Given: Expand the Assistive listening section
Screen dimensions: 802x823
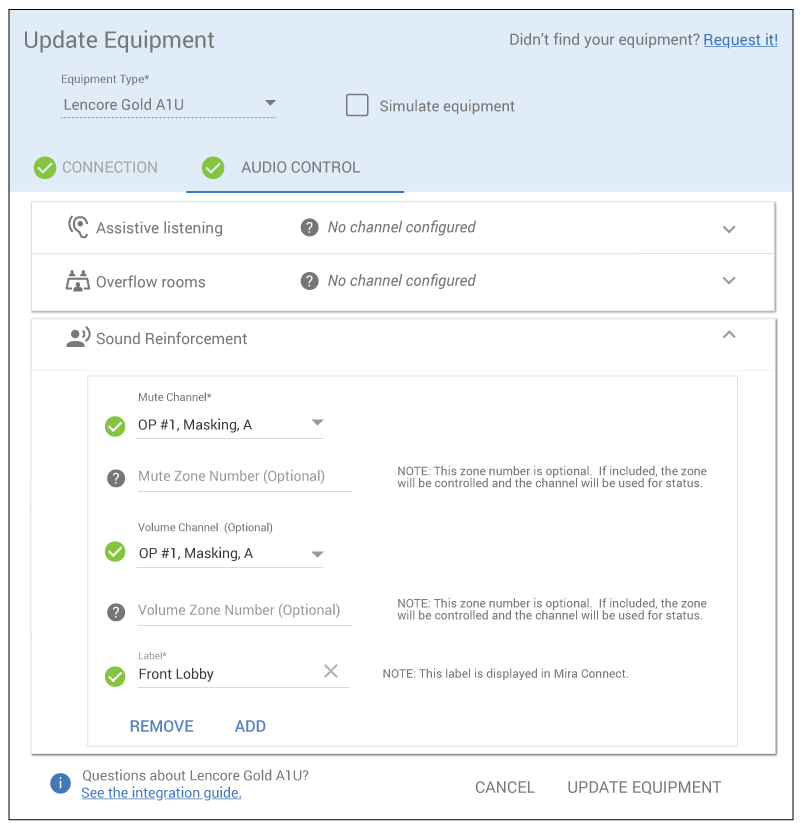Looking at the screenshot, I should (x=729, y=228).
